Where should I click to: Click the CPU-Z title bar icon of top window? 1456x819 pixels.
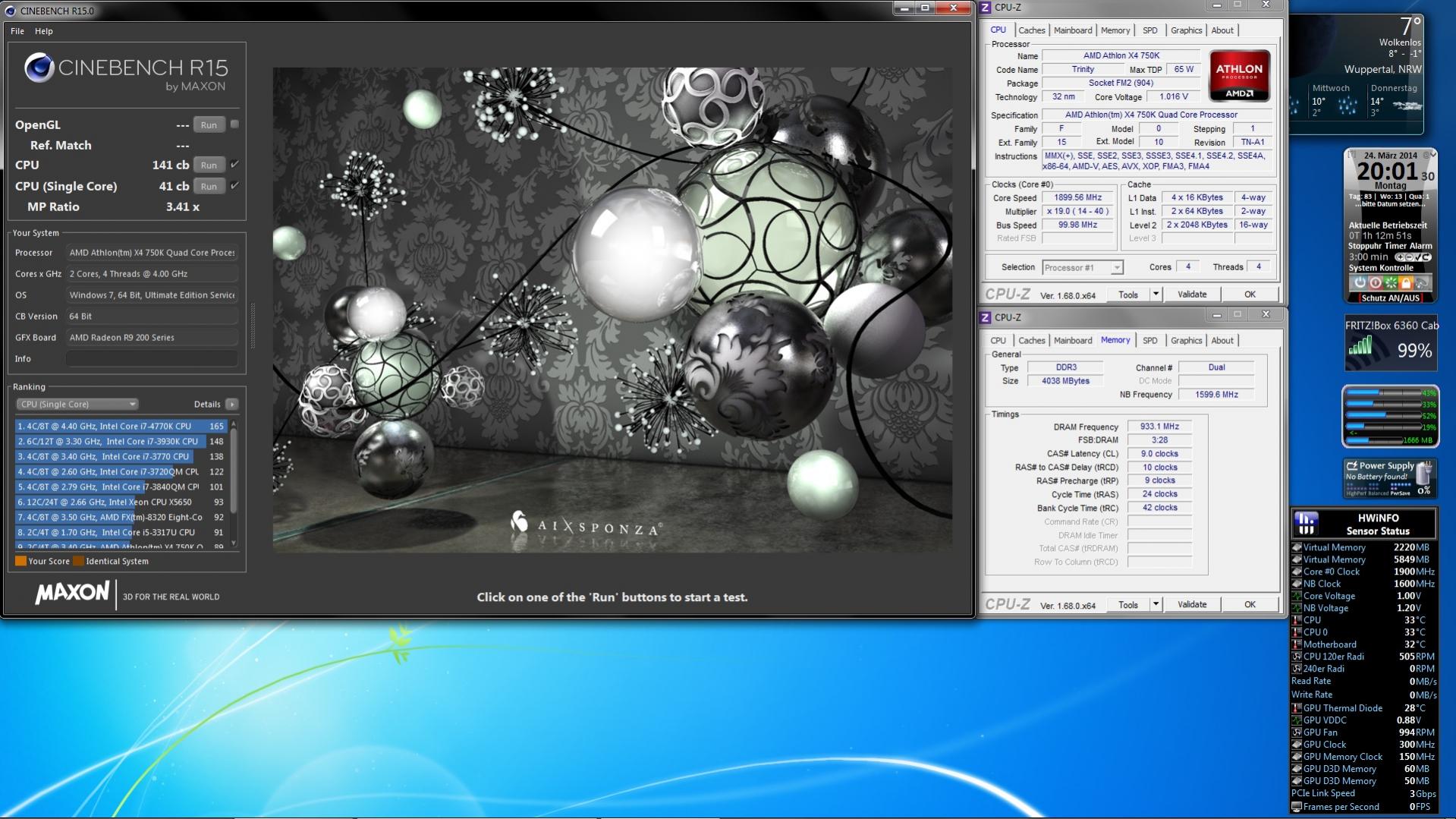click(986, 8)
